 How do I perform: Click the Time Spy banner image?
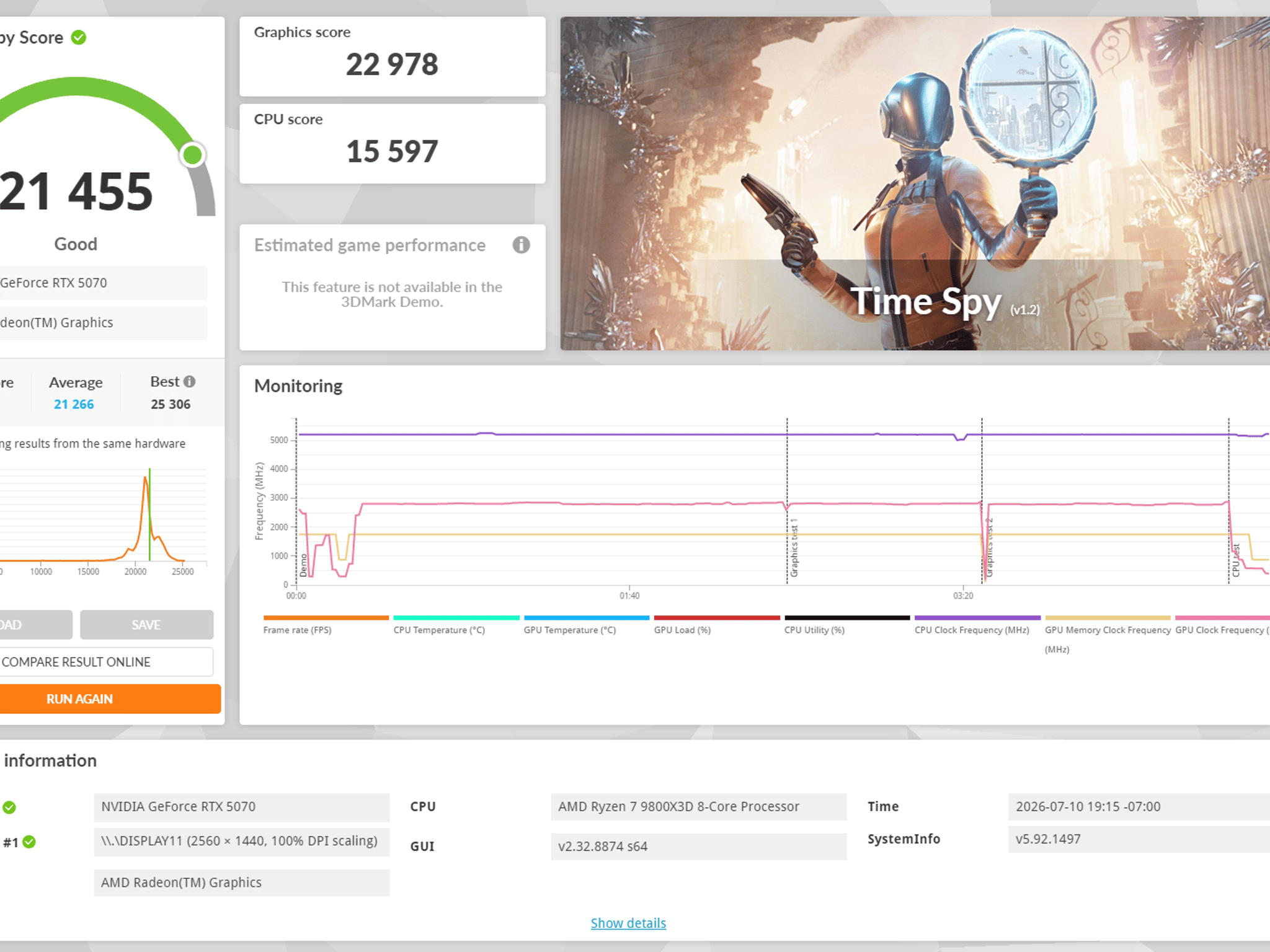coord(915,183)
